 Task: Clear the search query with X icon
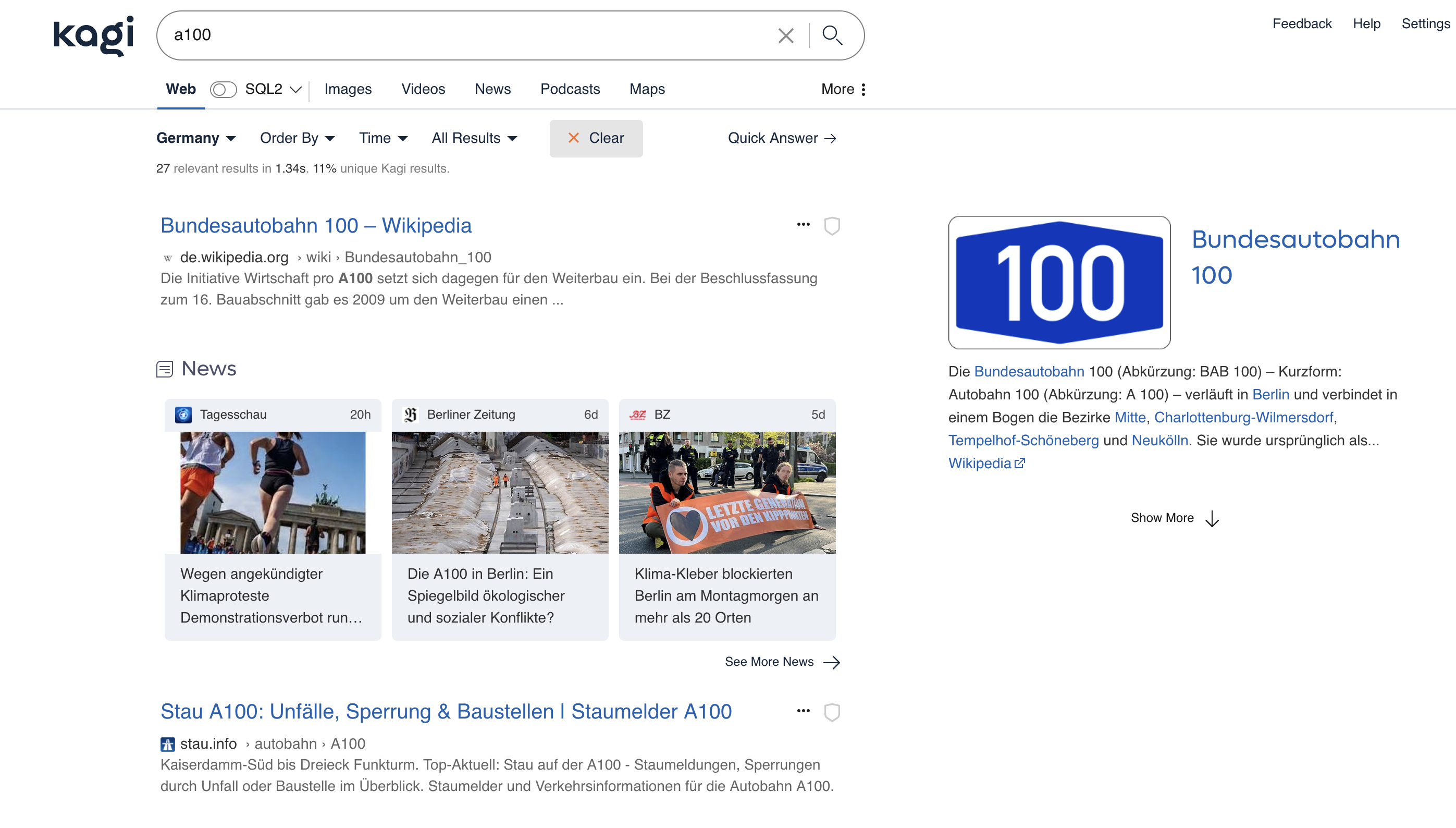pos(785,35)
